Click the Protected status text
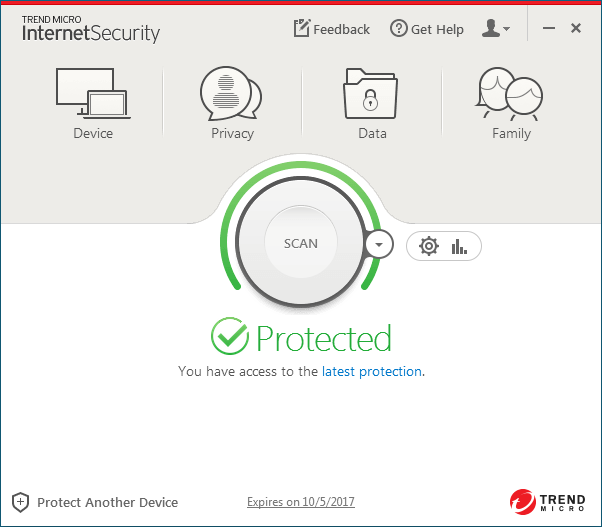 pyautogui.click(x=324, y=338)
